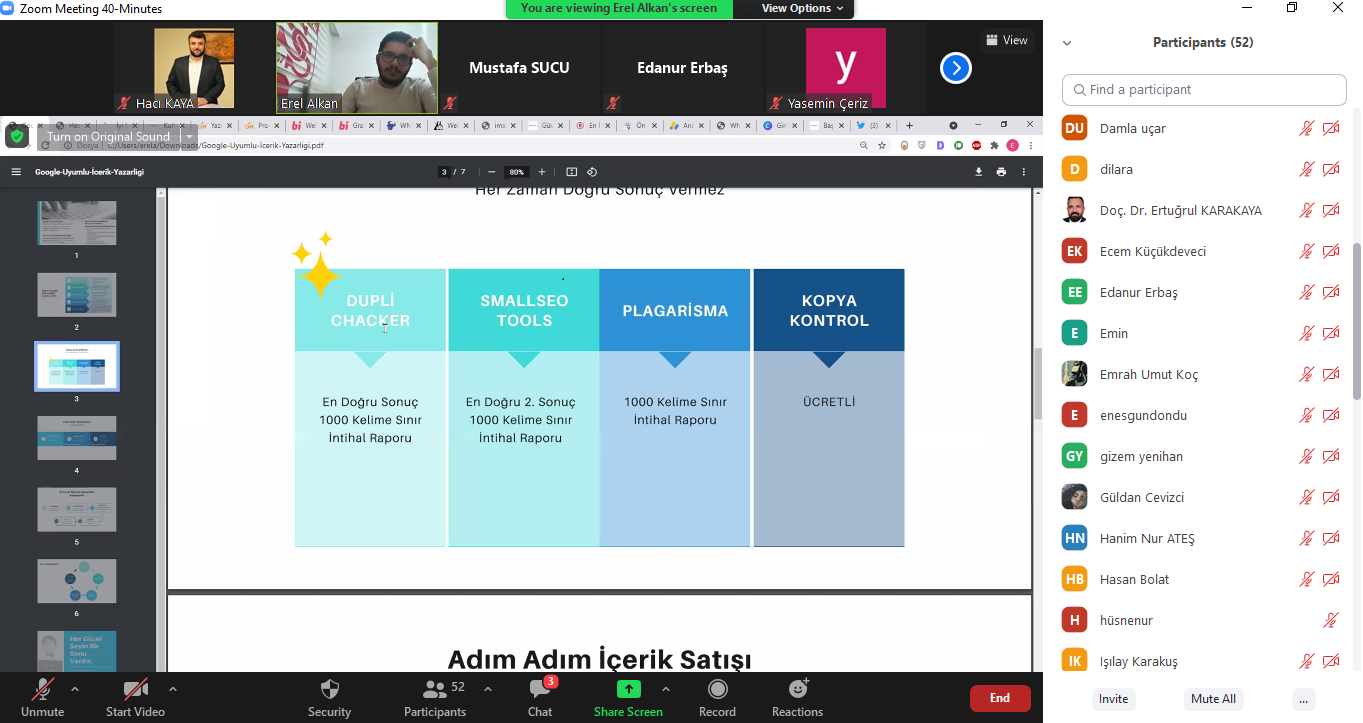Open the Participants icon in toolbar
1363x723 pixels.
(x=435, y=690)
